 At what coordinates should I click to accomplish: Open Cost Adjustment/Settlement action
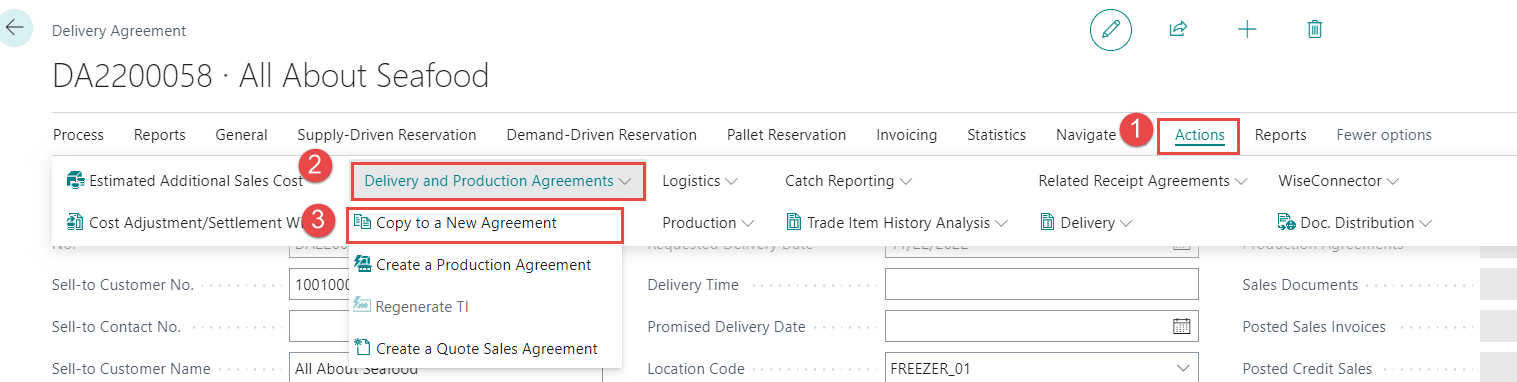pyautogui.click(x=184, y=223)
